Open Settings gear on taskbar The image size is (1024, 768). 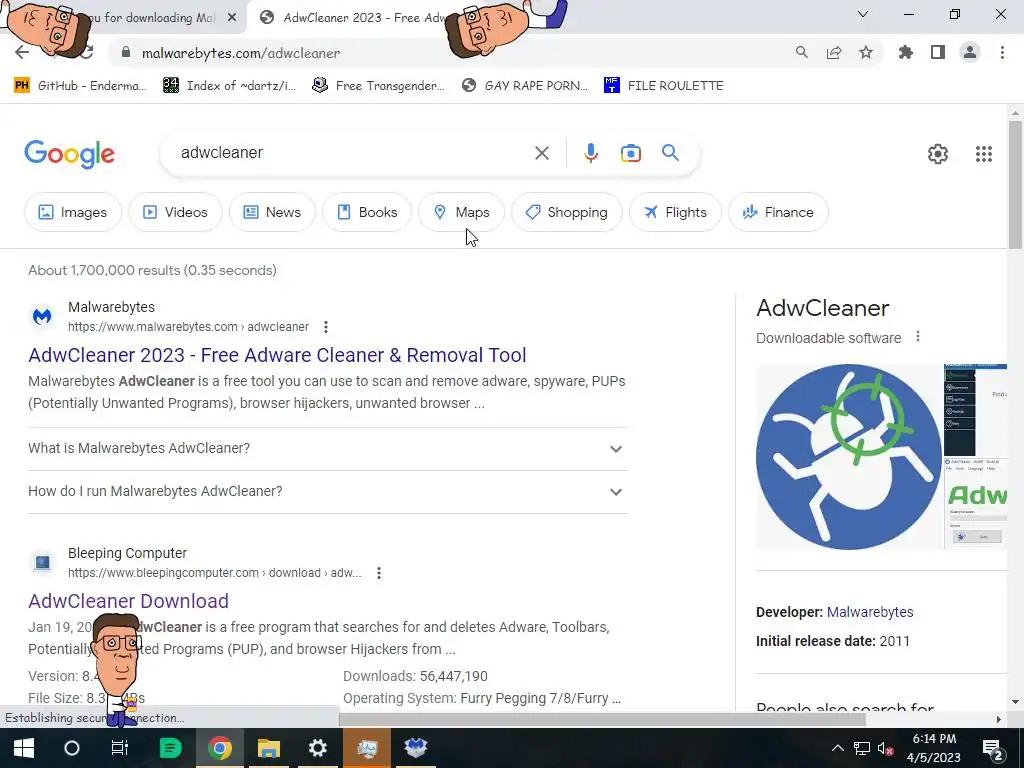(317, 748)
